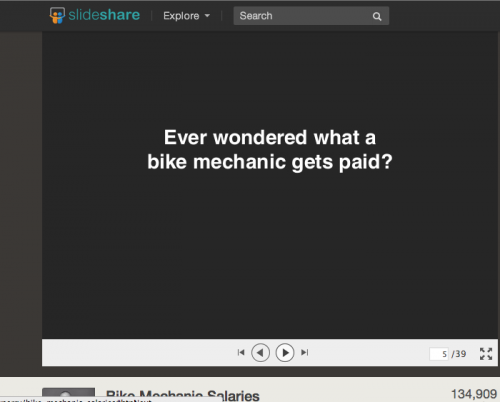Click the /39 total slides label
500x402 pixels.
click(459, 354)
